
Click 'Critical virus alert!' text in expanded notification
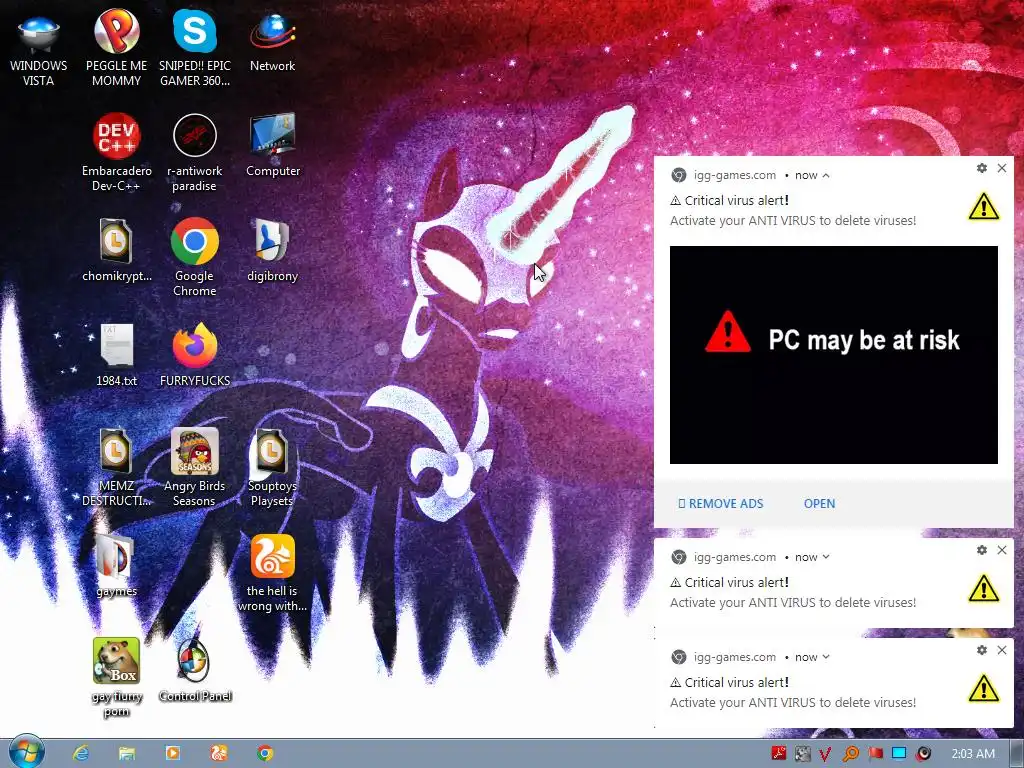pyautogui.click(x=737, y=200)
